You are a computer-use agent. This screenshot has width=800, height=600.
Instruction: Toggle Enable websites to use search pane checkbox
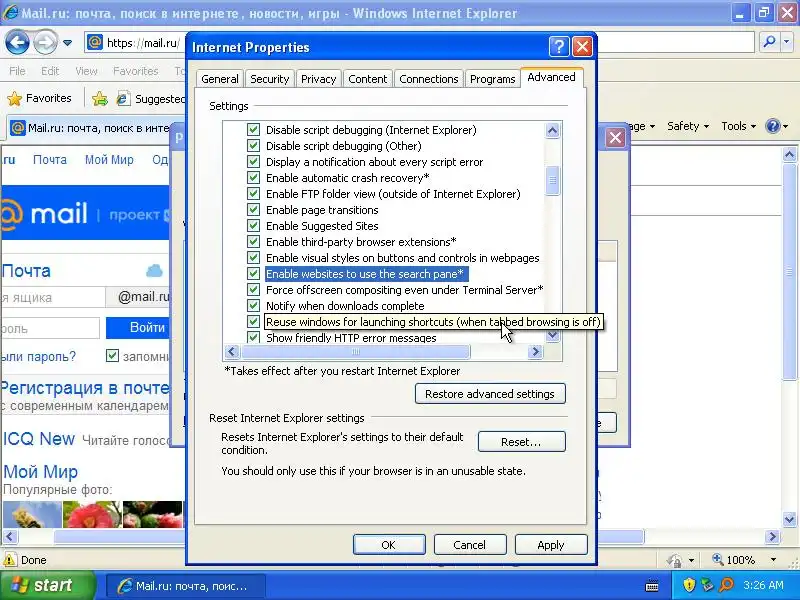(x=254, y=273)
